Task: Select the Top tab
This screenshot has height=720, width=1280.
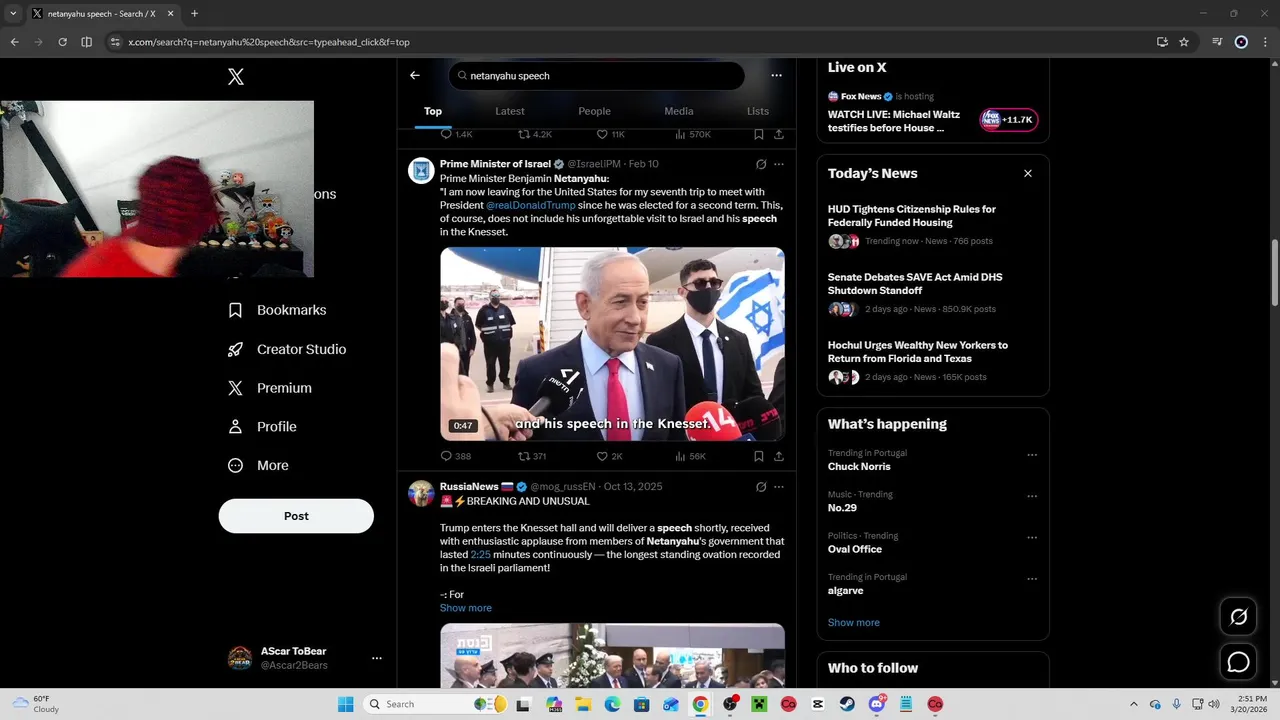Action: point(433,111)
